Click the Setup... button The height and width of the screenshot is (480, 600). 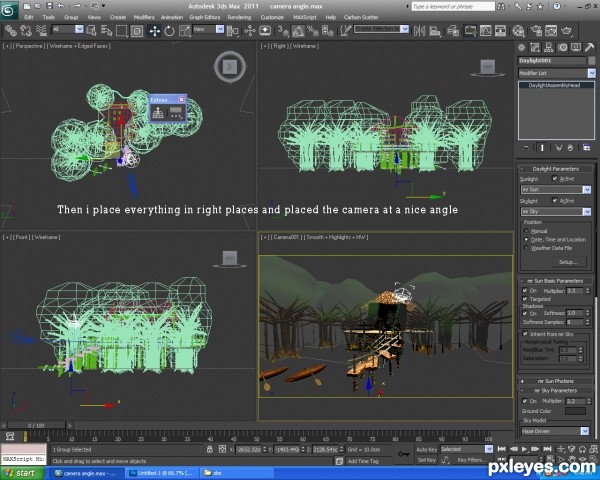click(568, 262)
